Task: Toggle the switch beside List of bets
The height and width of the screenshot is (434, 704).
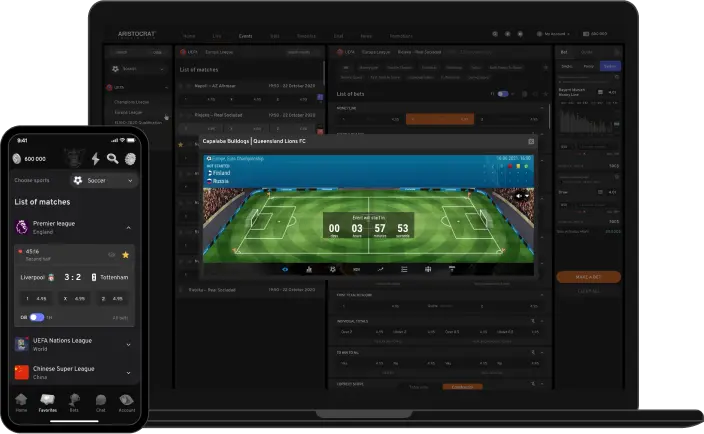Action: click(x=503, y=94)
